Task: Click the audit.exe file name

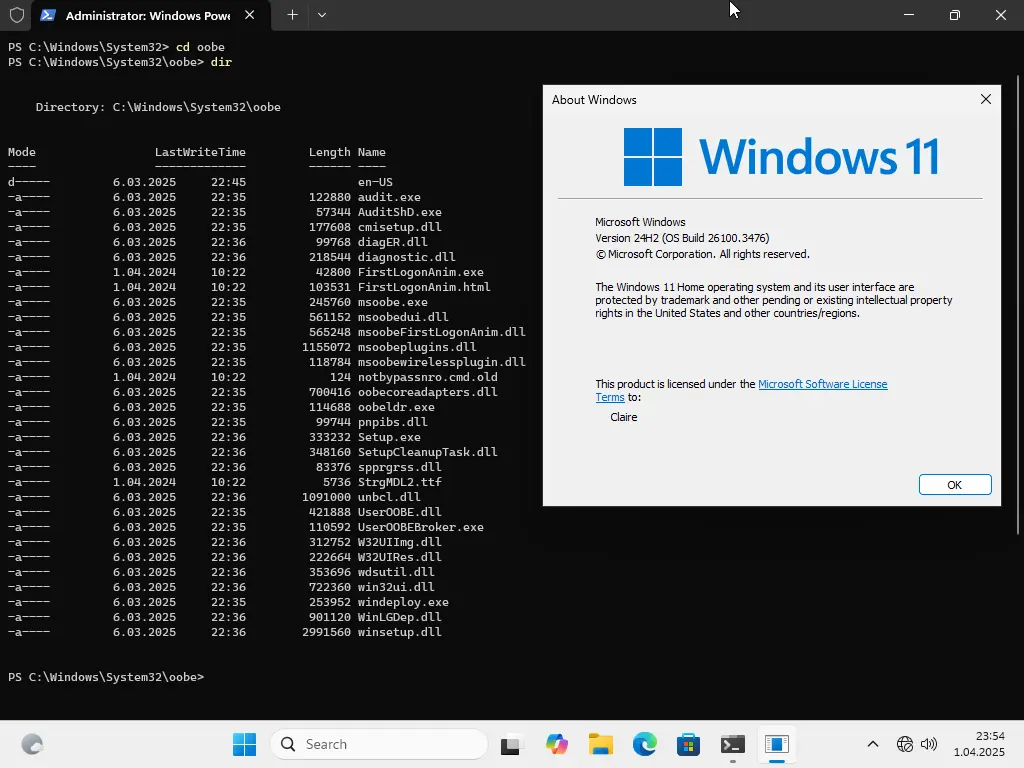Action: coord(389,197)
